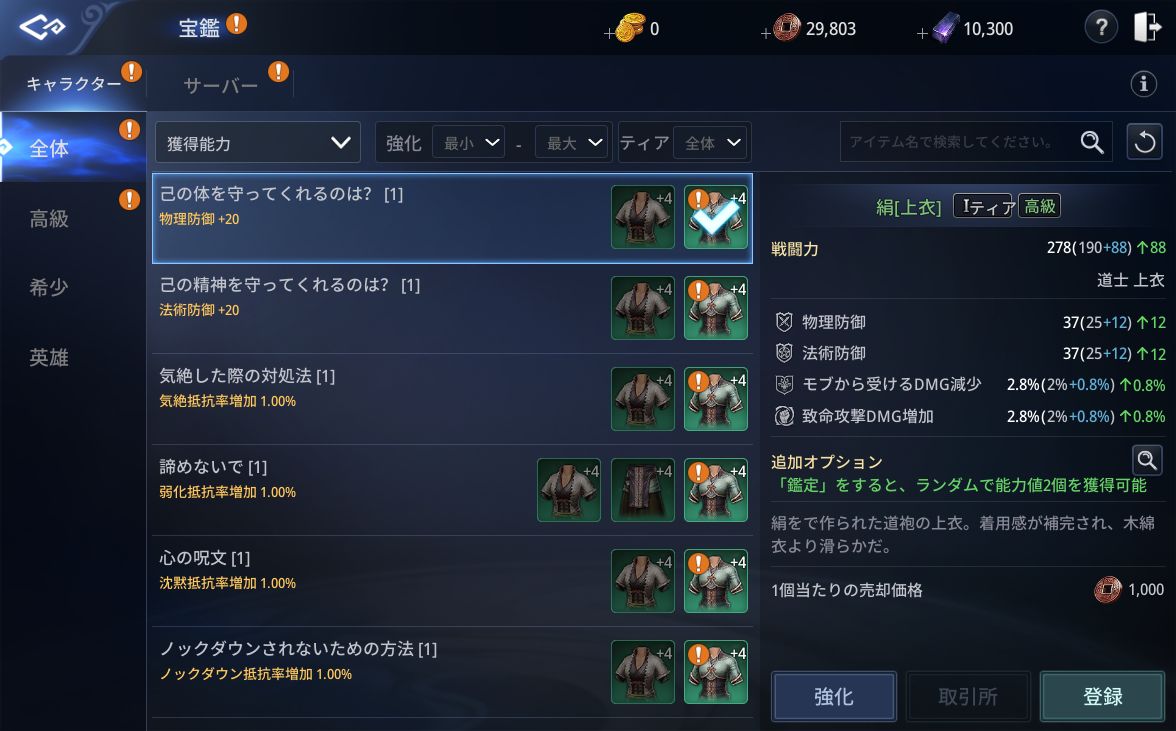Open the ティア 全体 dropdown
This screenshot has width=1176, height=731.
712,142
